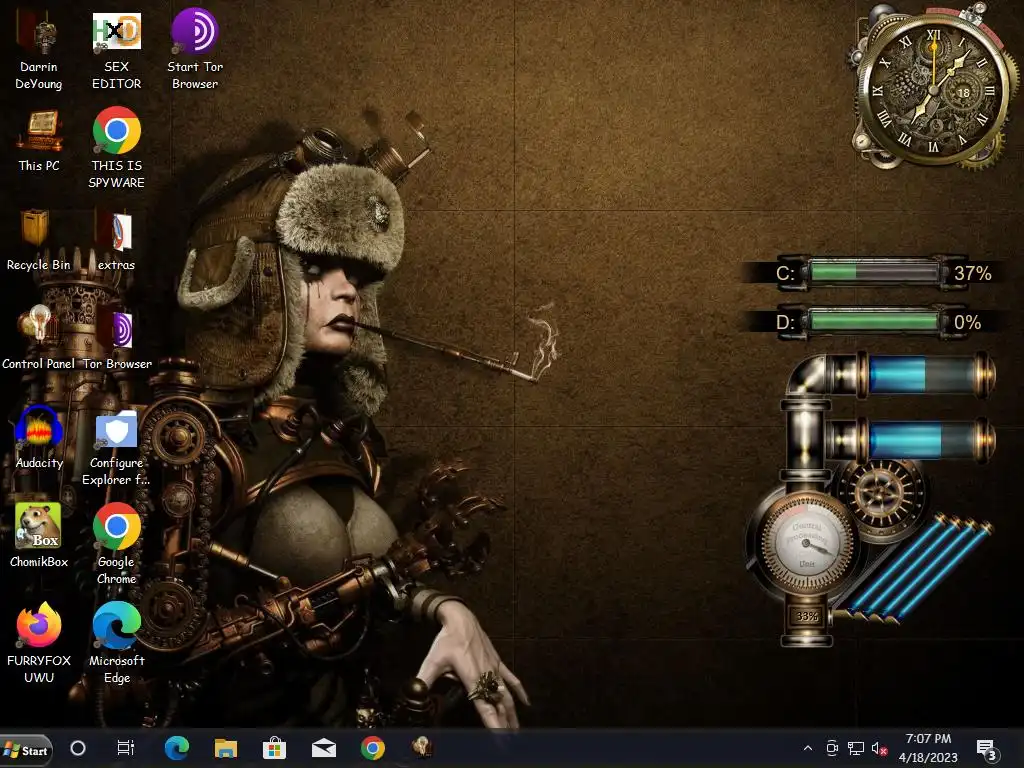This screenshot has height=768, width=1024.
Task: Open the network status tray icon
Action: click(x=856, y=748)
